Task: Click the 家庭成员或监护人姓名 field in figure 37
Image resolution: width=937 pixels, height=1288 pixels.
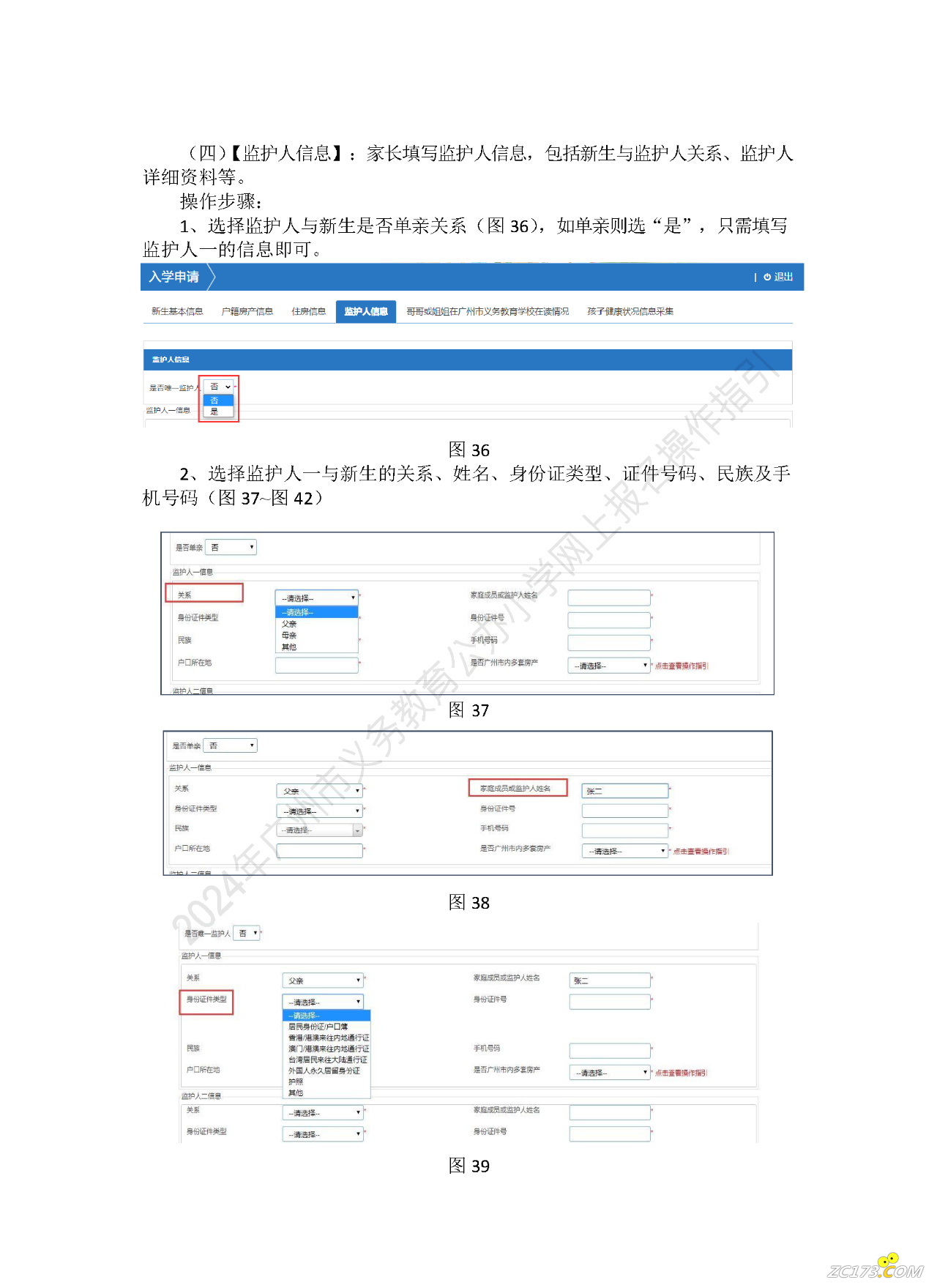Action: coord(609,598)
